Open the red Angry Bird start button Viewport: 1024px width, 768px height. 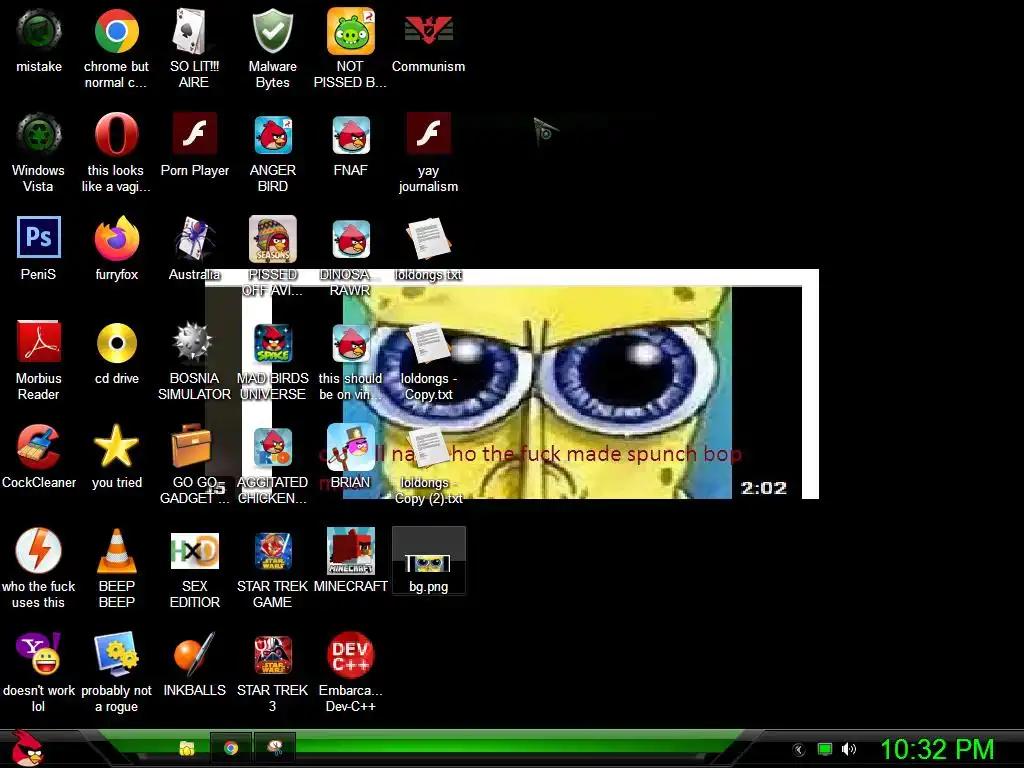tap(27, 748)
